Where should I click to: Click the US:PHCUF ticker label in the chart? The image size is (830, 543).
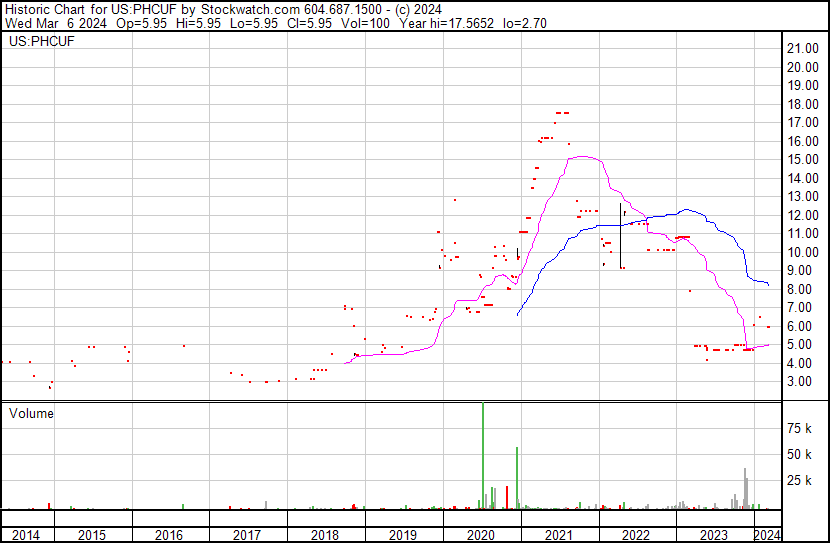click(42, 41)
